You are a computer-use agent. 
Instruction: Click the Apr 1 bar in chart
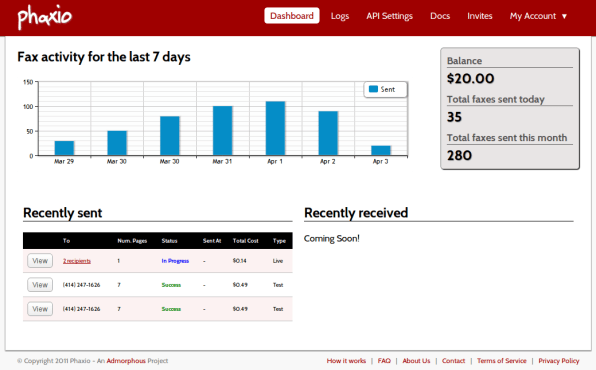coord(275,128)
